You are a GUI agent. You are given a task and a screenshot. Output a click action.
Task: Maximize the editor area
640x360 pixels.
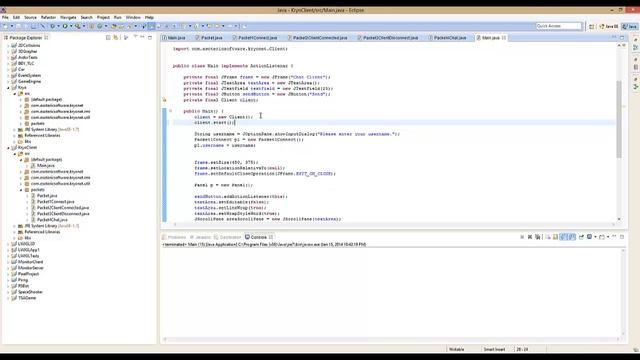(x=622, y=38)
